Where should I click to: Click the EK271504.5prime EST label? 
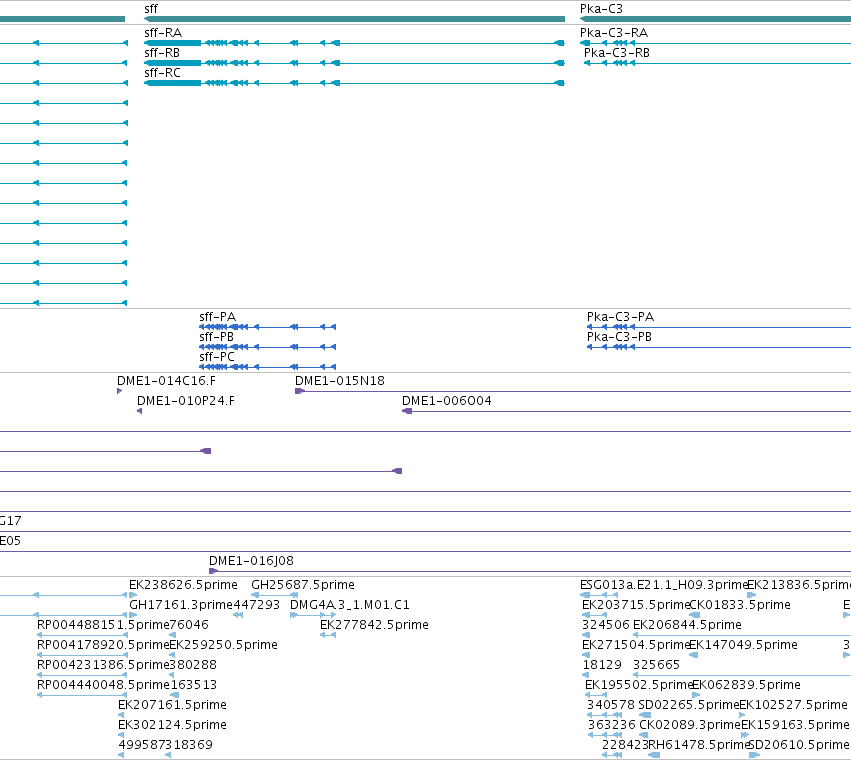[x=636, y=645]
